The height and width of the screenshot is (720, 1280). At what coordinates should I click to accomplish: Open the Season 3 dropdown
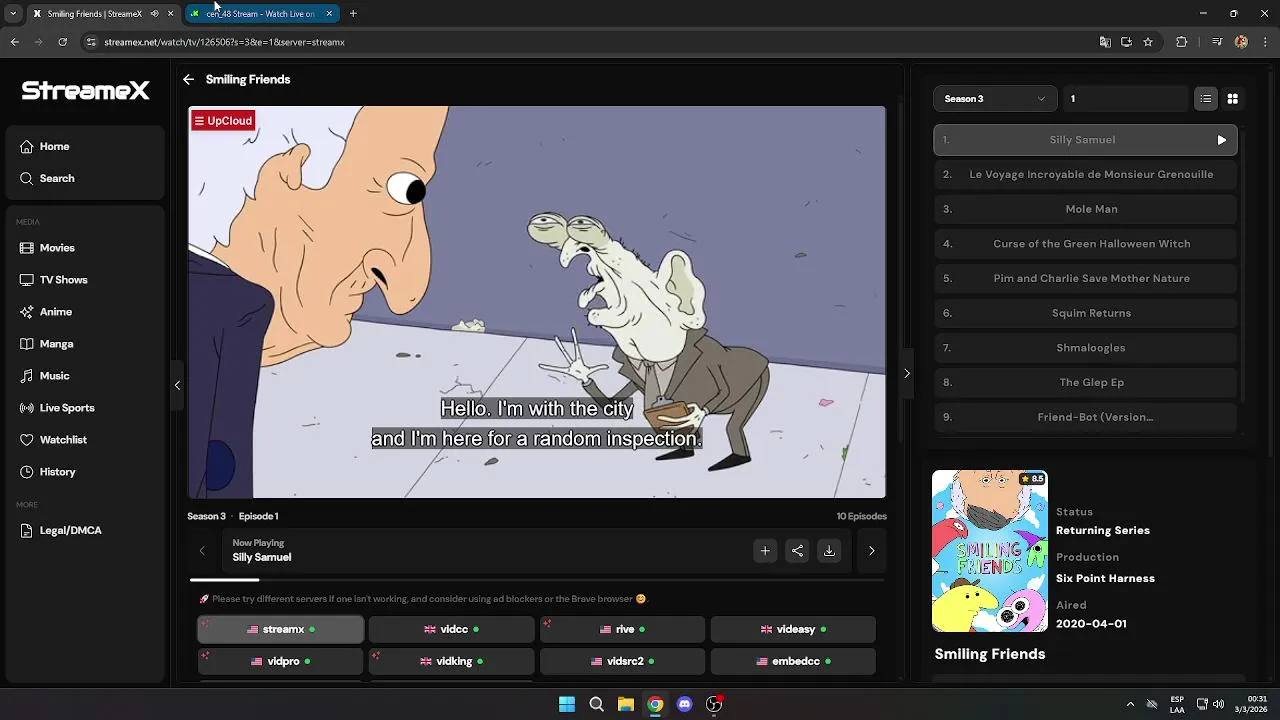click(x=995, y=99)
